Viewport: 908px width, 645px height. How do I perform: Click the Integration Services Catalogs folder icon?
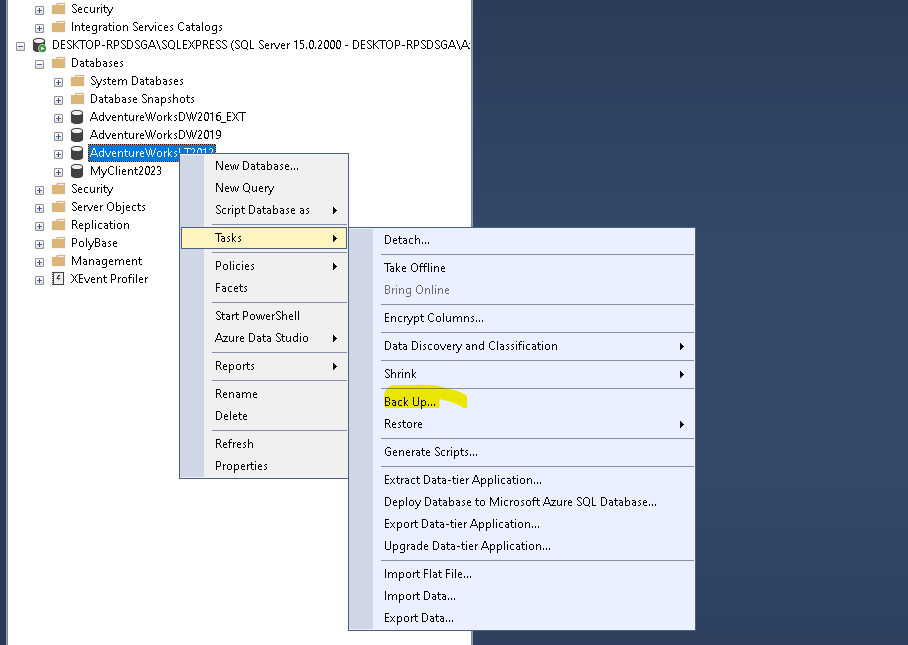(x=58, y=27)
